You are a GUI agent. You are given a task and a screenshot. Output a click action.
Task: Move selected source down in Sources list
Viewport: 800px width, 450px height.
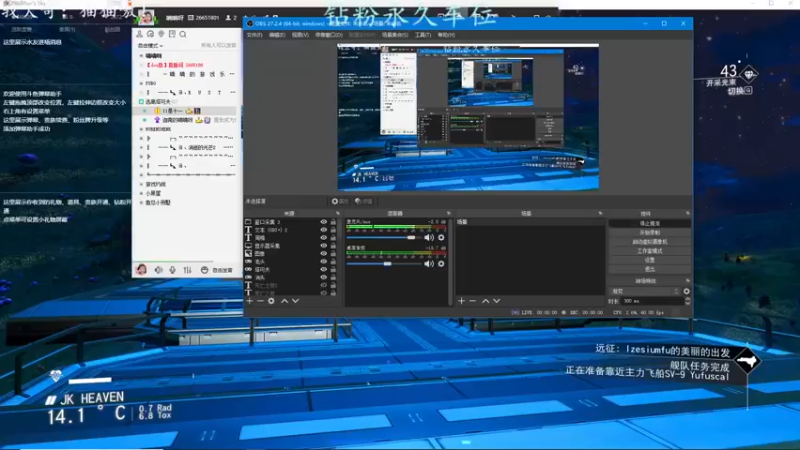[295, 301]
